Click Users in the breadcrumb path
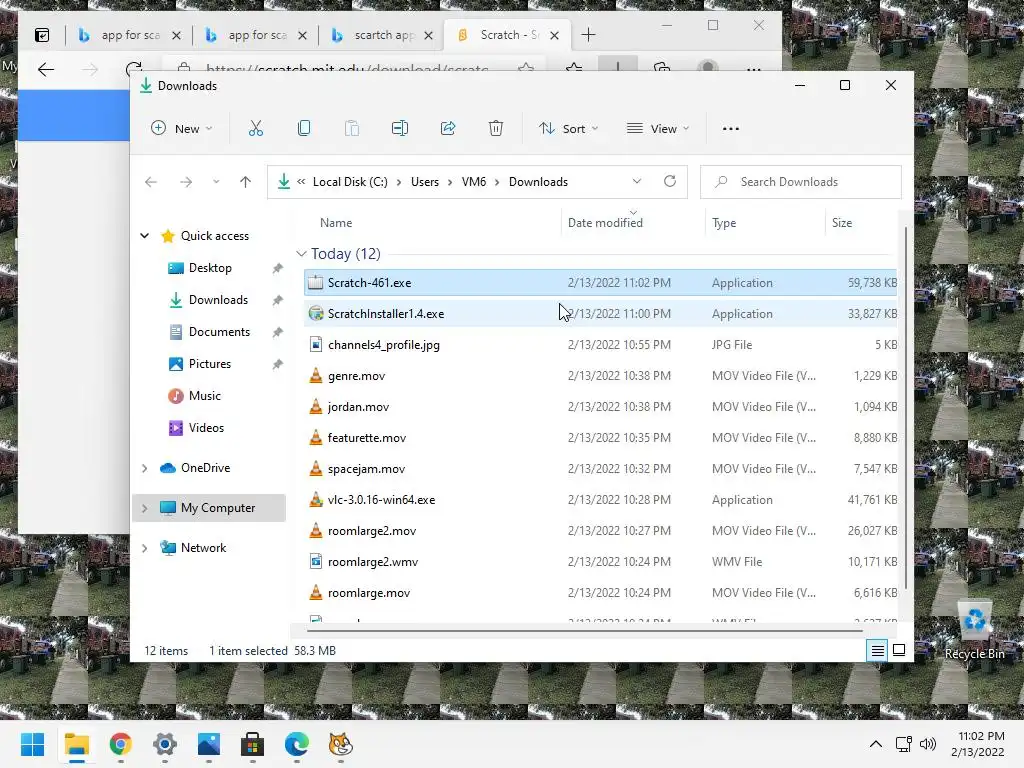Screen dimensions: 1024x768 [x=424, y=182]
